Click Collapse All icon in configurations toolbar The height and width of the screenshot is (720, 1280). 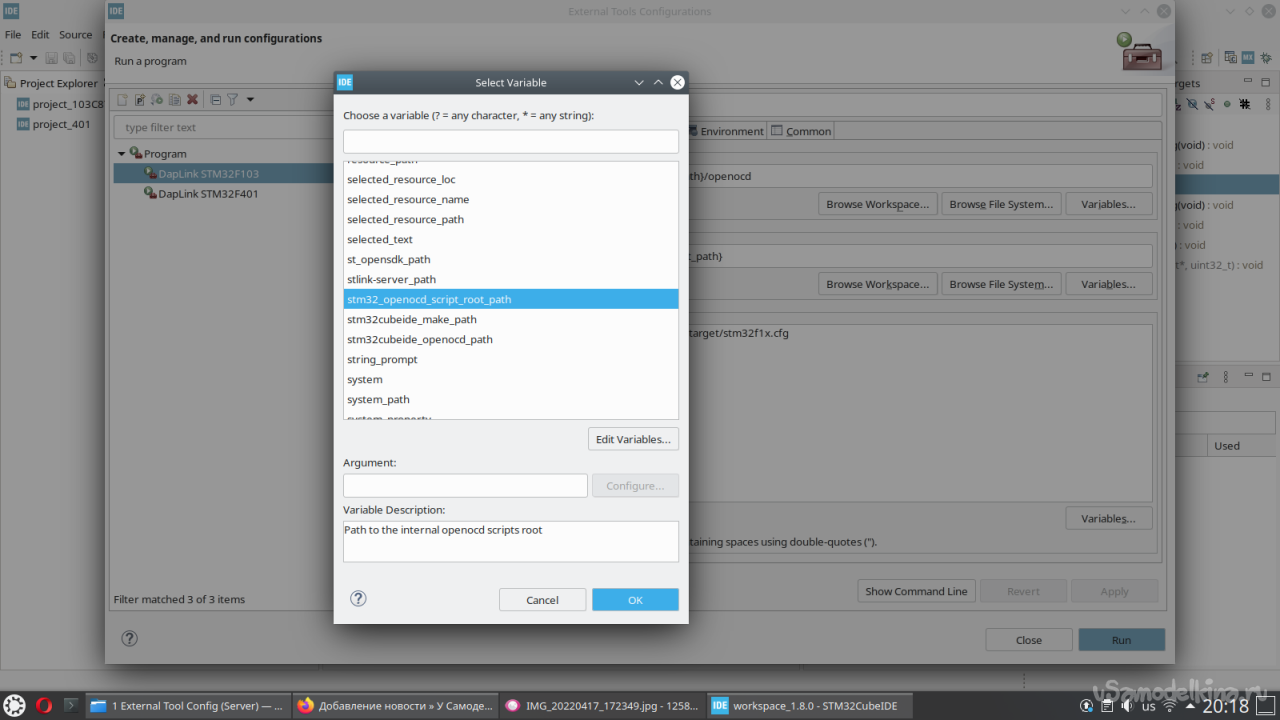[215, 100]
